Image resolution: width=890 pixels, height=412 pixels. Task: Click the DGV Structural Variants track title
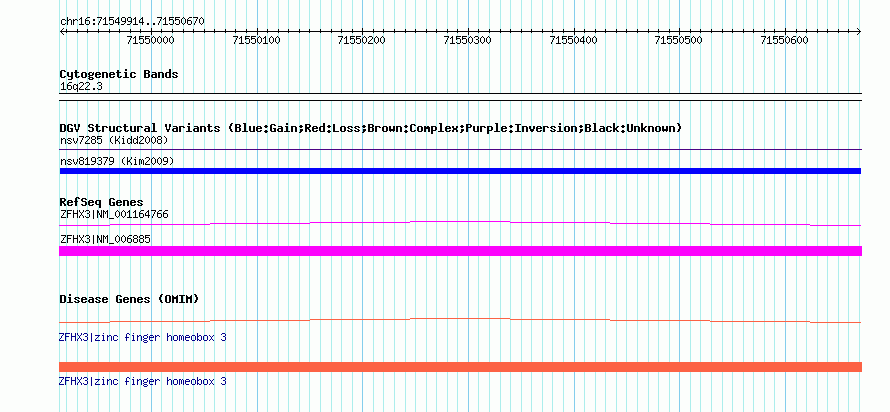[x=370, y=128]
